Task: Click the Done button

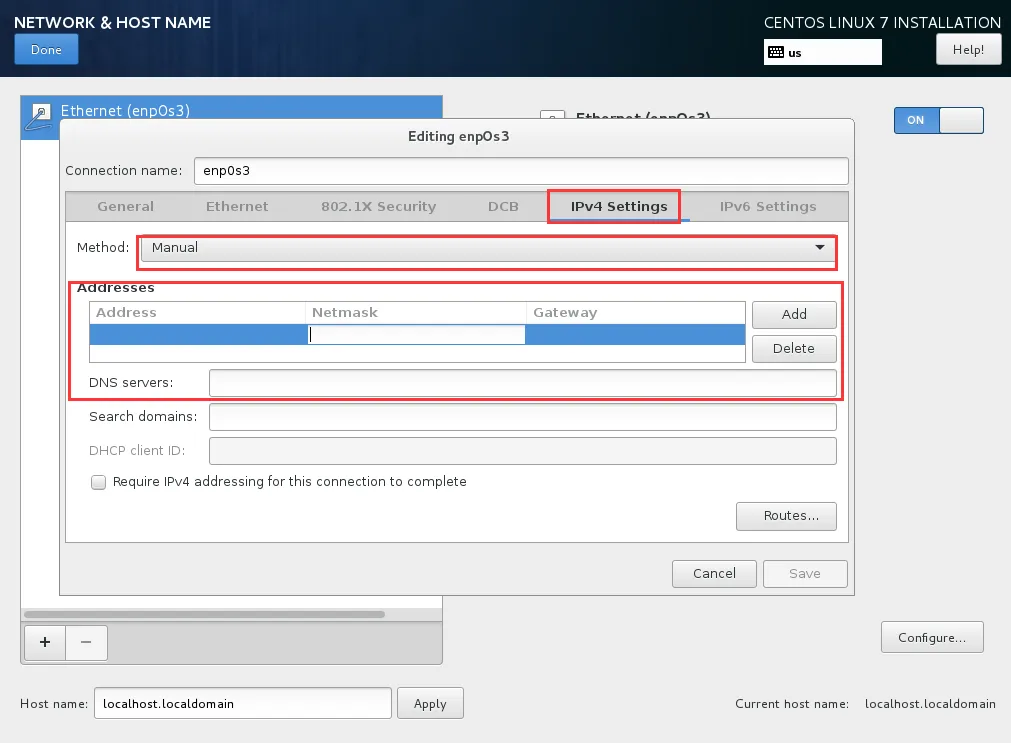Action: click(x=46, y=50)
